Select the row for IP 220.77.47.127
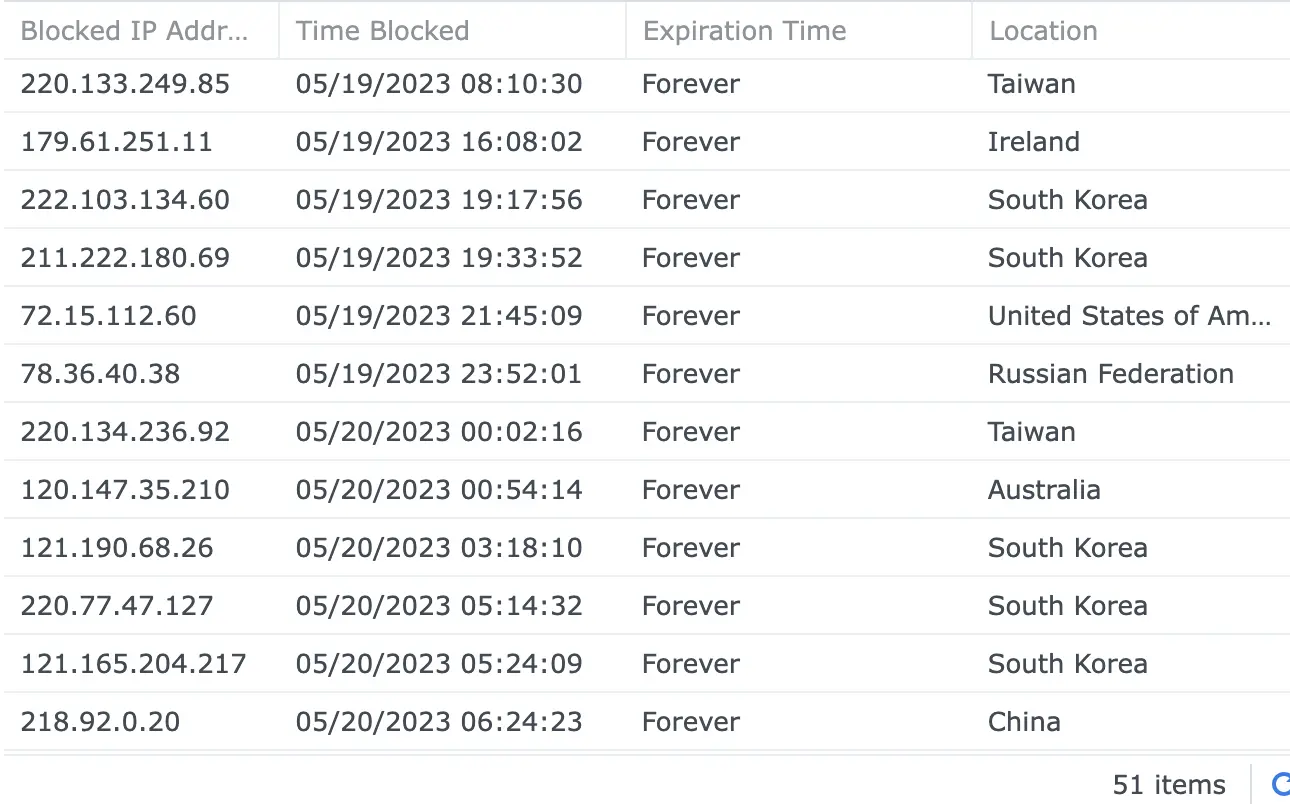The image size is (1290, 812). point(117,606)
